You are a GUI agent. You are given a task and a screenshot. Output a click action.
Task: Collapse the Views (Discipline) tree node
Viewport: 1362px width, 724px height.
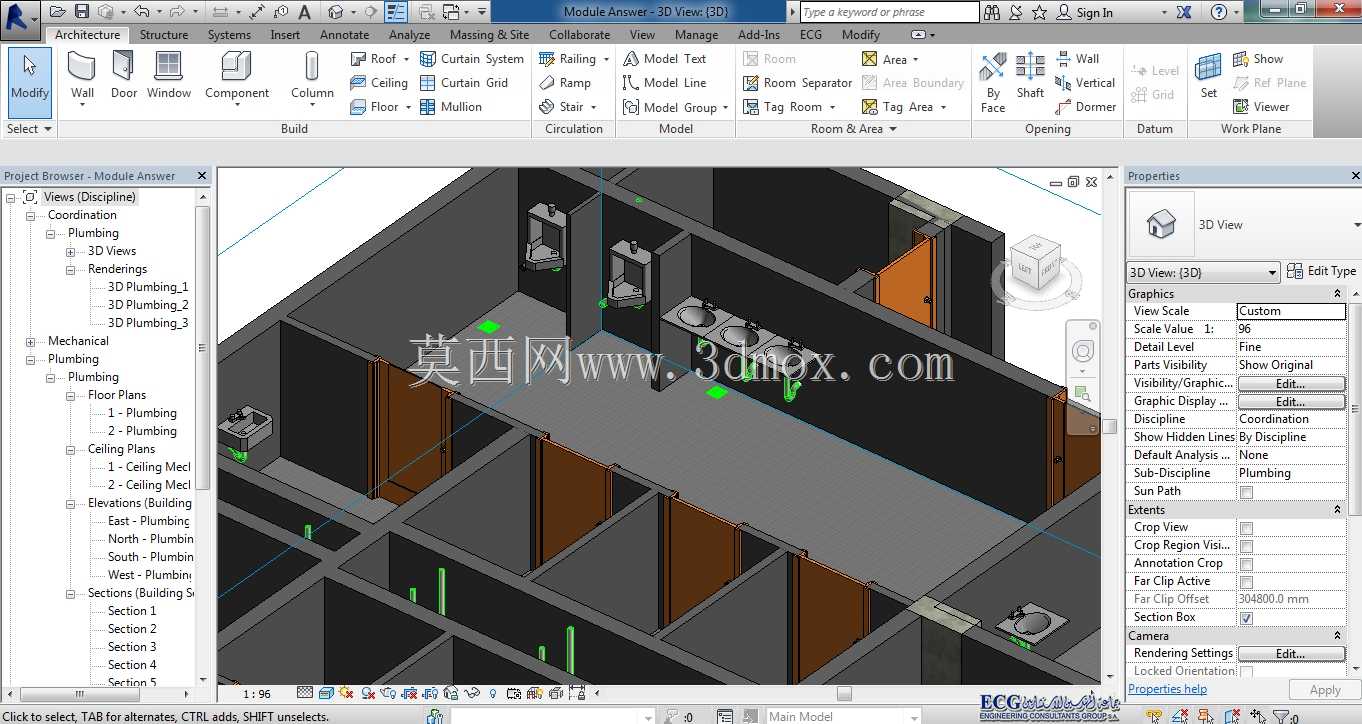tap(10, 197)
